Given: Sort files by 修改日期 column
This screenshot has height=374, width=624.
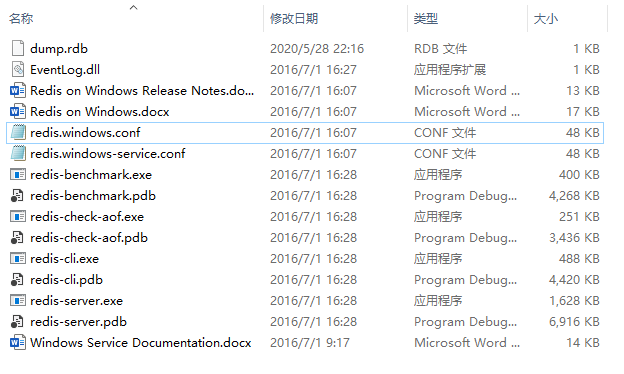Looking at the screenshot, I should (x=294, y=18).
